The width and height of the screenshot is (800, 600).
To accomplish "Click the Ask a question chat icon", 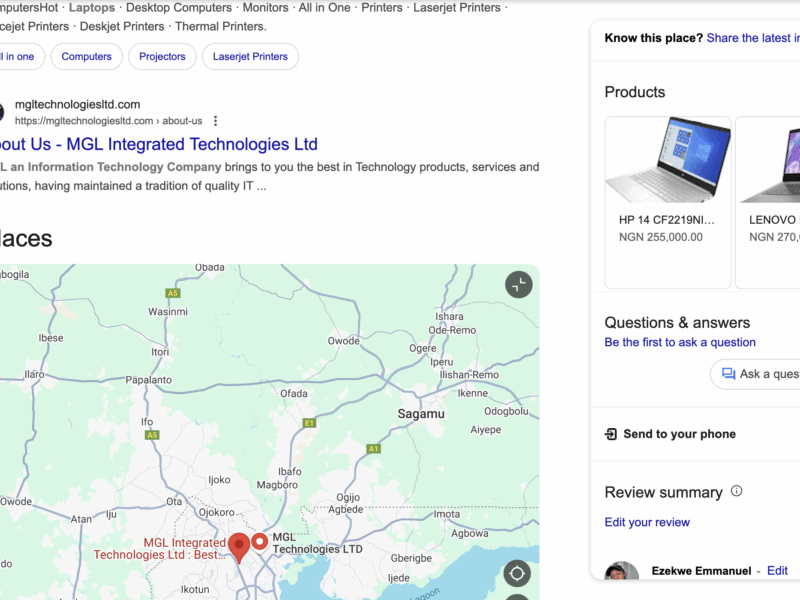I will 728,374.
